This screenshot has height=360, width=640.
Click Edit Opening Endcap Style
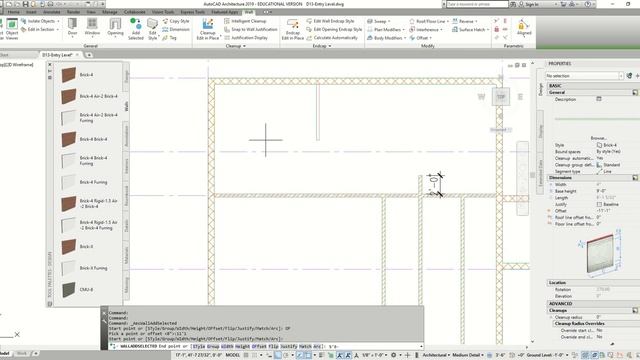pyautogui.click(x=334, y=29)
